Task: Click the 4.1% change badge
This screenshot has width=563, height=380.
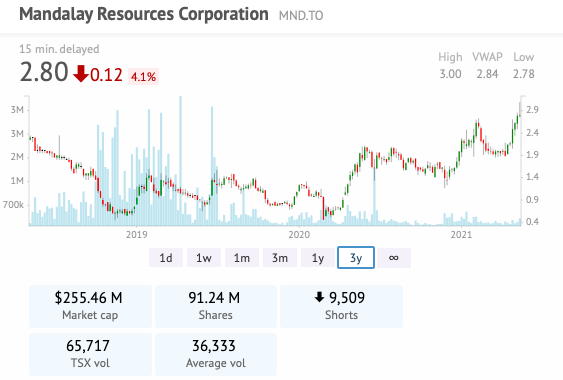Action: tap(143, 77)
